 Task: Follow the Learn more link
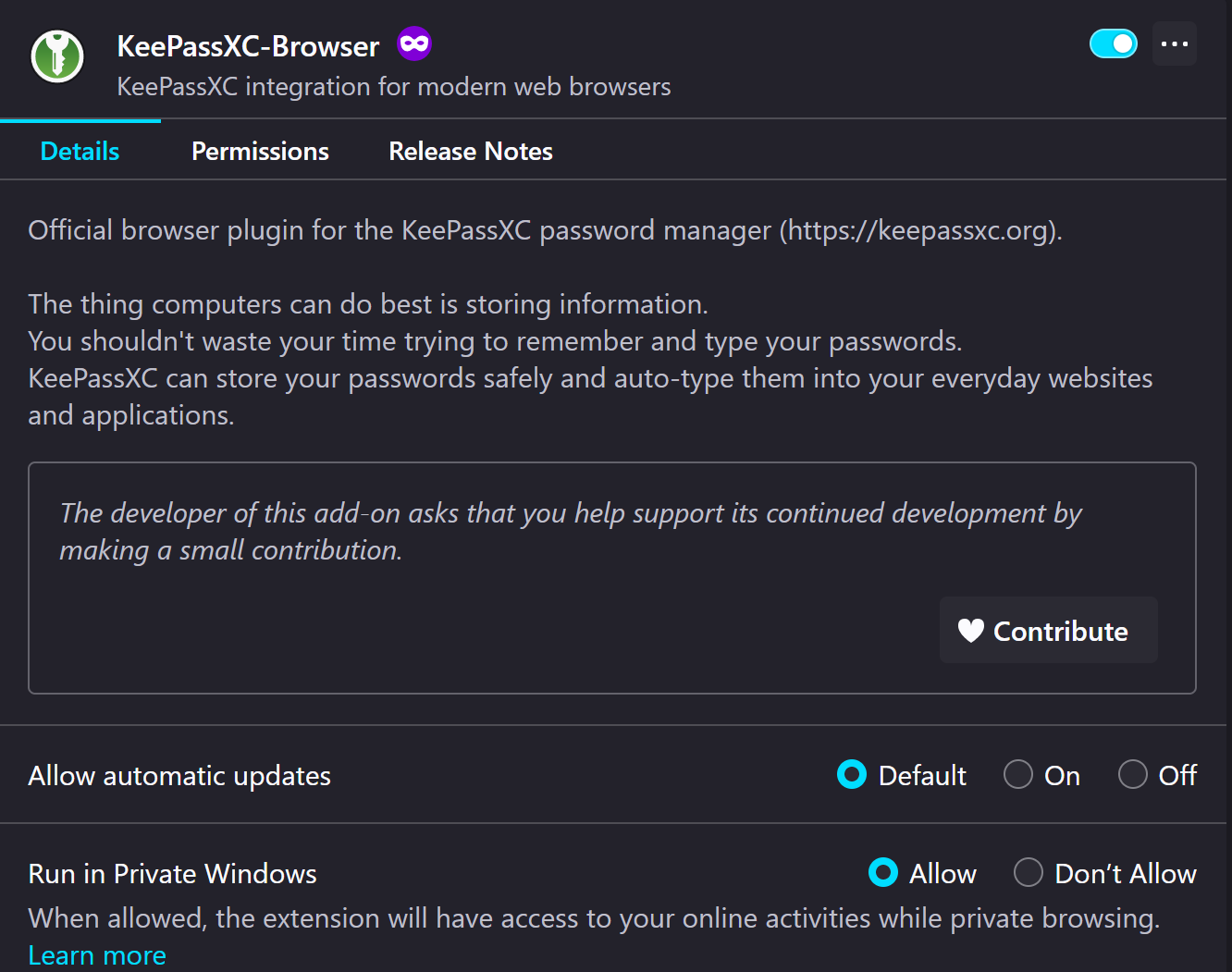click(x=97, y=955)
